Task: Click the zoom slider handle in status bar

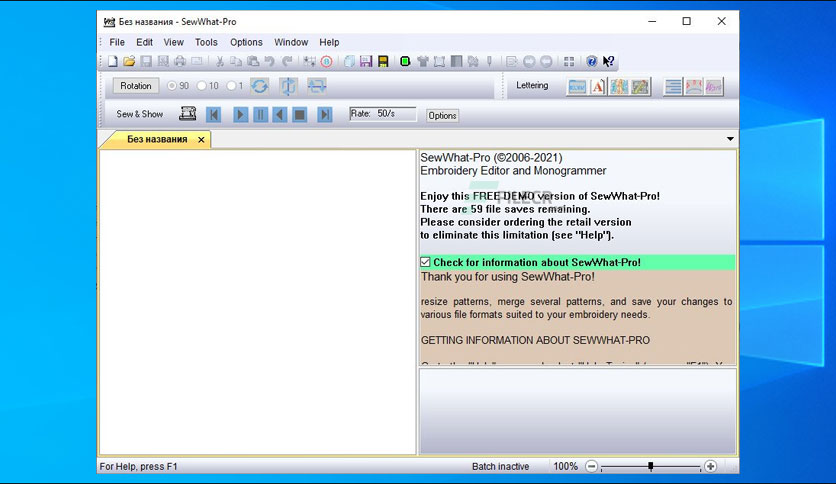Action: tap(650, 466)
